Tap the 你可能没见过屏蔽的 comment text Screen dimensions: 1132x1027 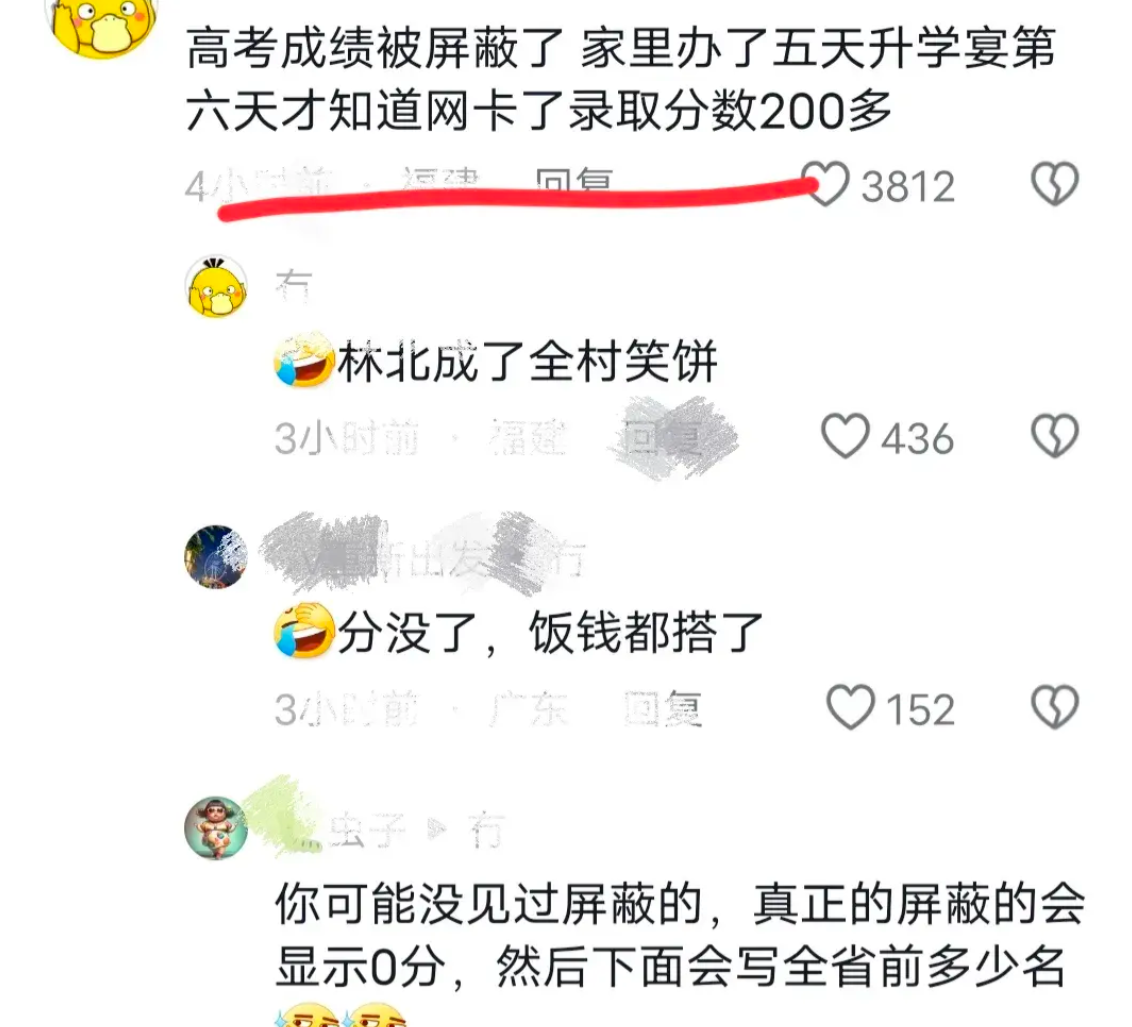point(679,935)
